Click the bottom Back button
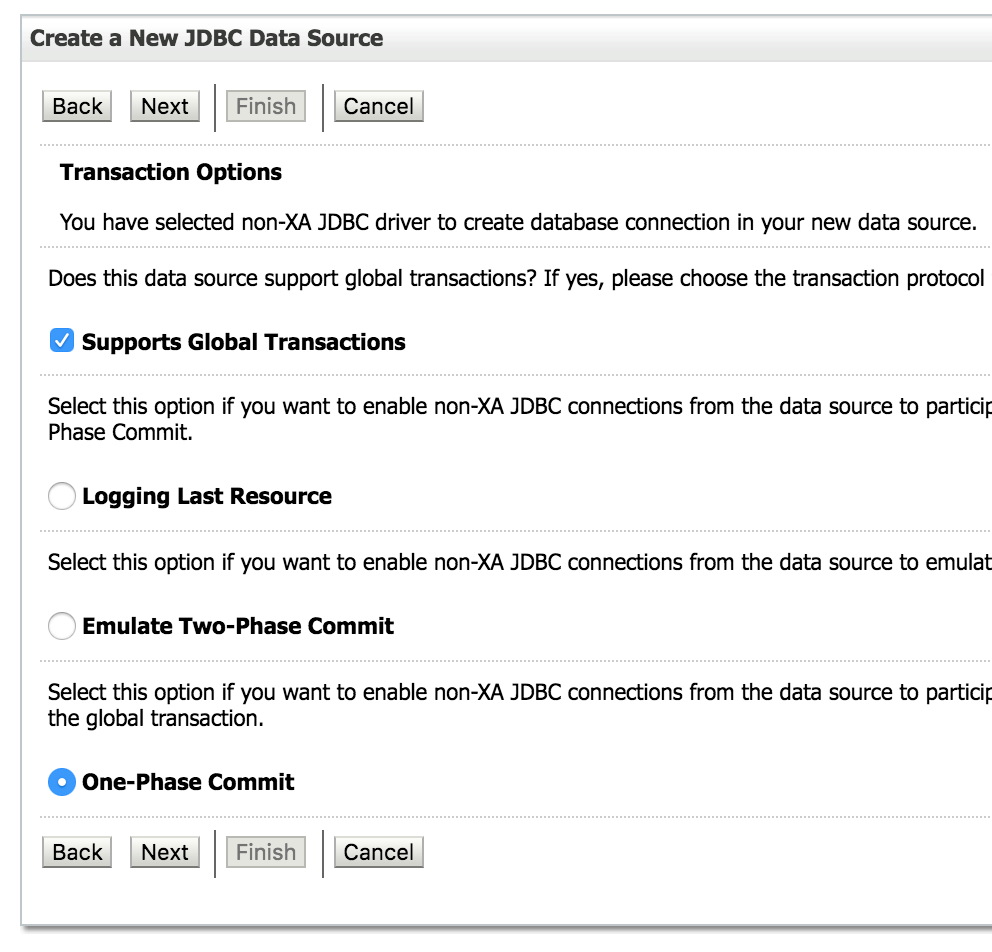 [x=76, y=852]
